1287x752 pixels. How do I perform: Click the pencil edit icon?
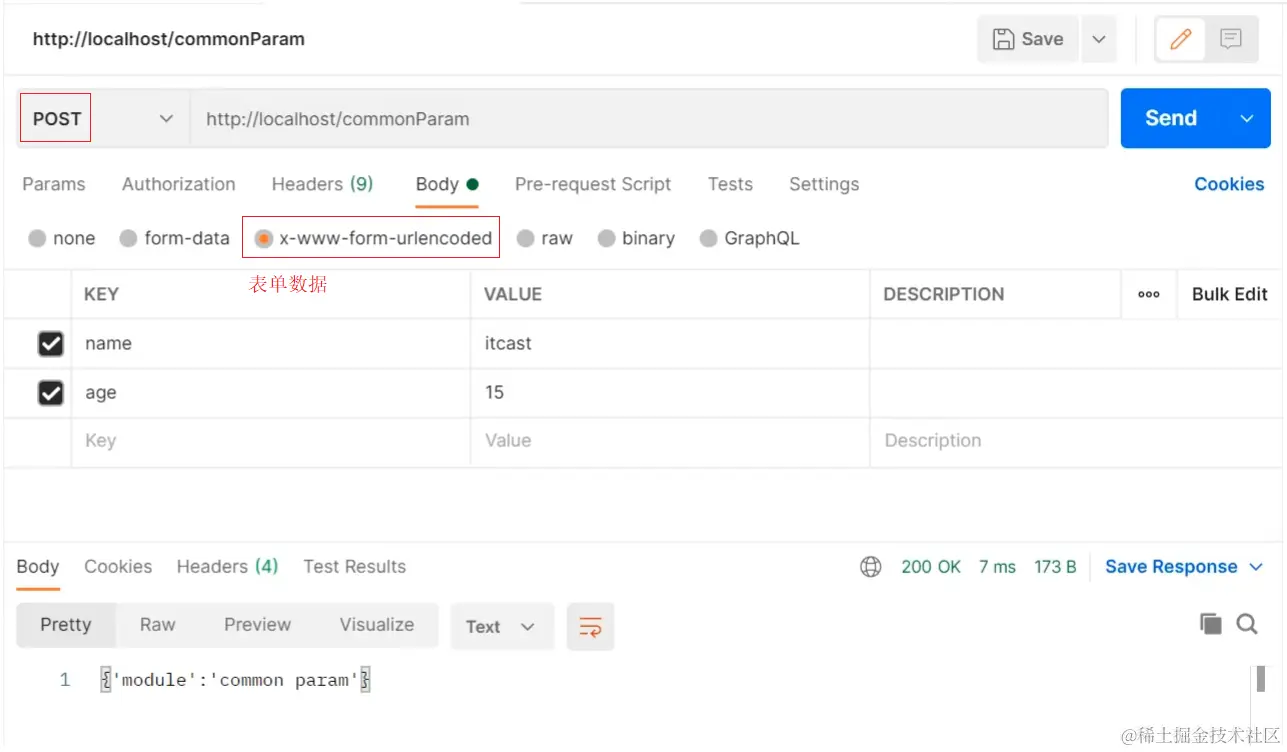click(x=1180, y=39)
